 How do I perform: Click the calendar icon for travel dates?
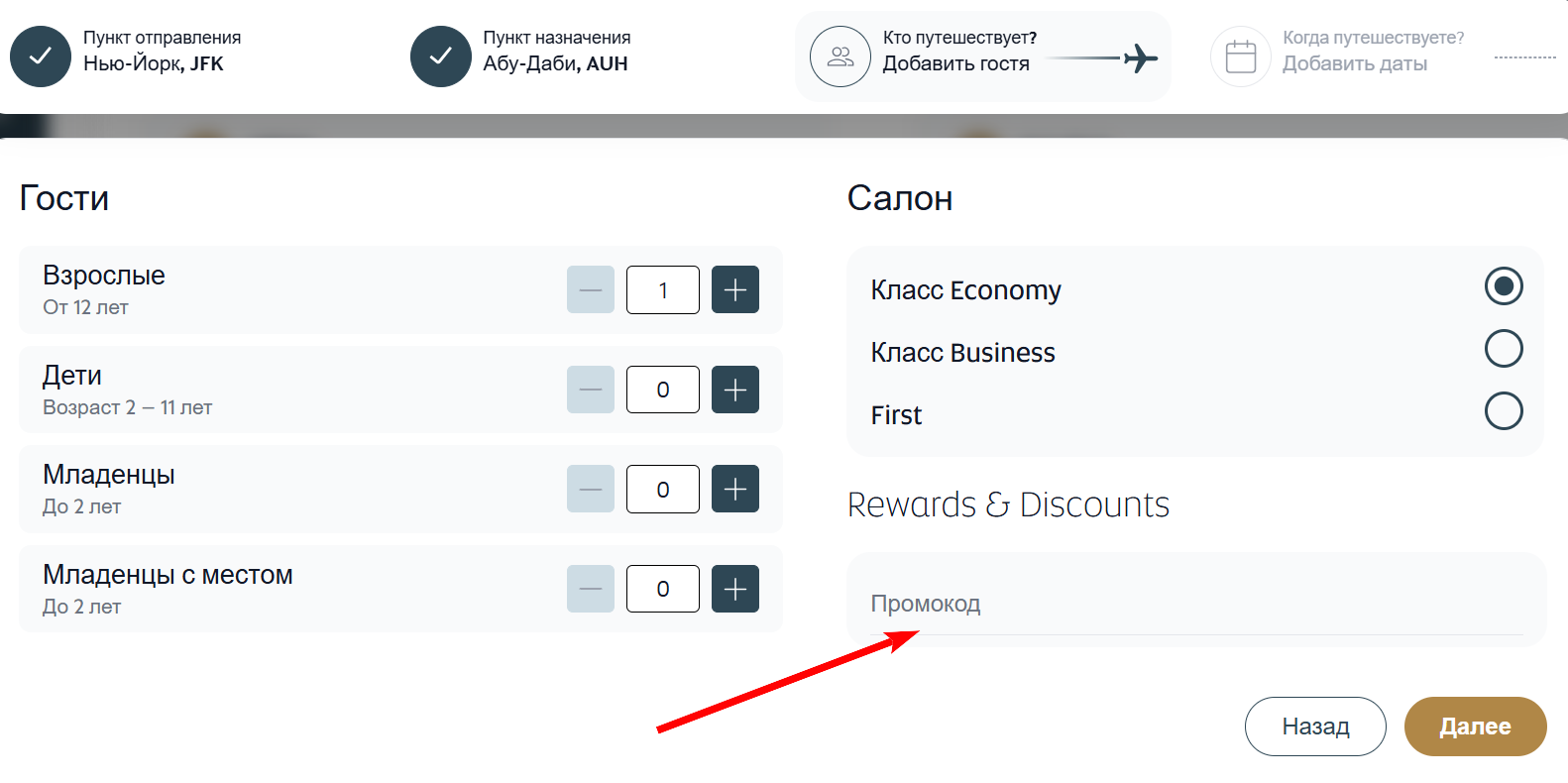pos(1241,56)
